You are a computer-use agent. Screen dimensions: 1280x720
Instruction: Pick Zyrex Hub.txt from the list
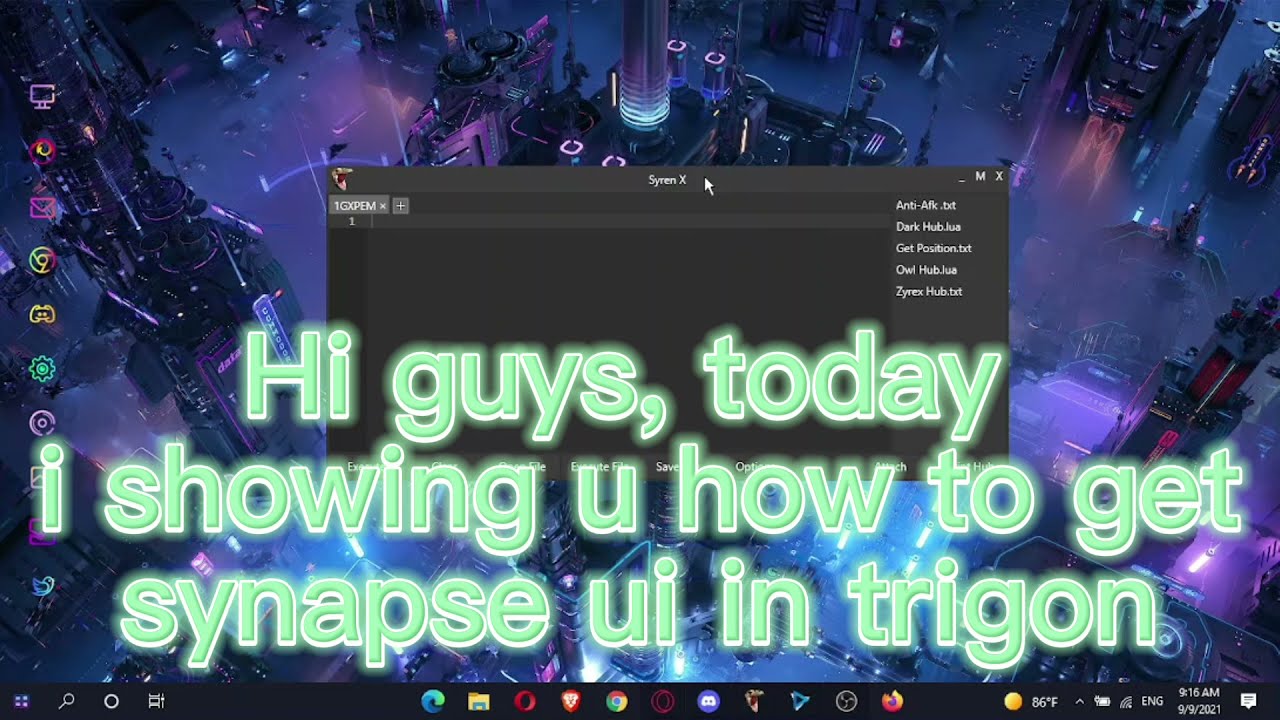pyautogui.click(x=929, y=292)
